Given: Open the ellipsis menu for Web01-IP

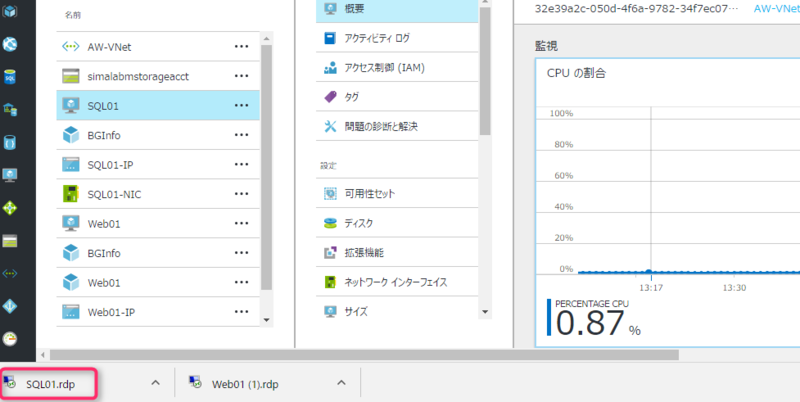Looking at the screenshot, I should pyautogui.click(x=241, y=312).
